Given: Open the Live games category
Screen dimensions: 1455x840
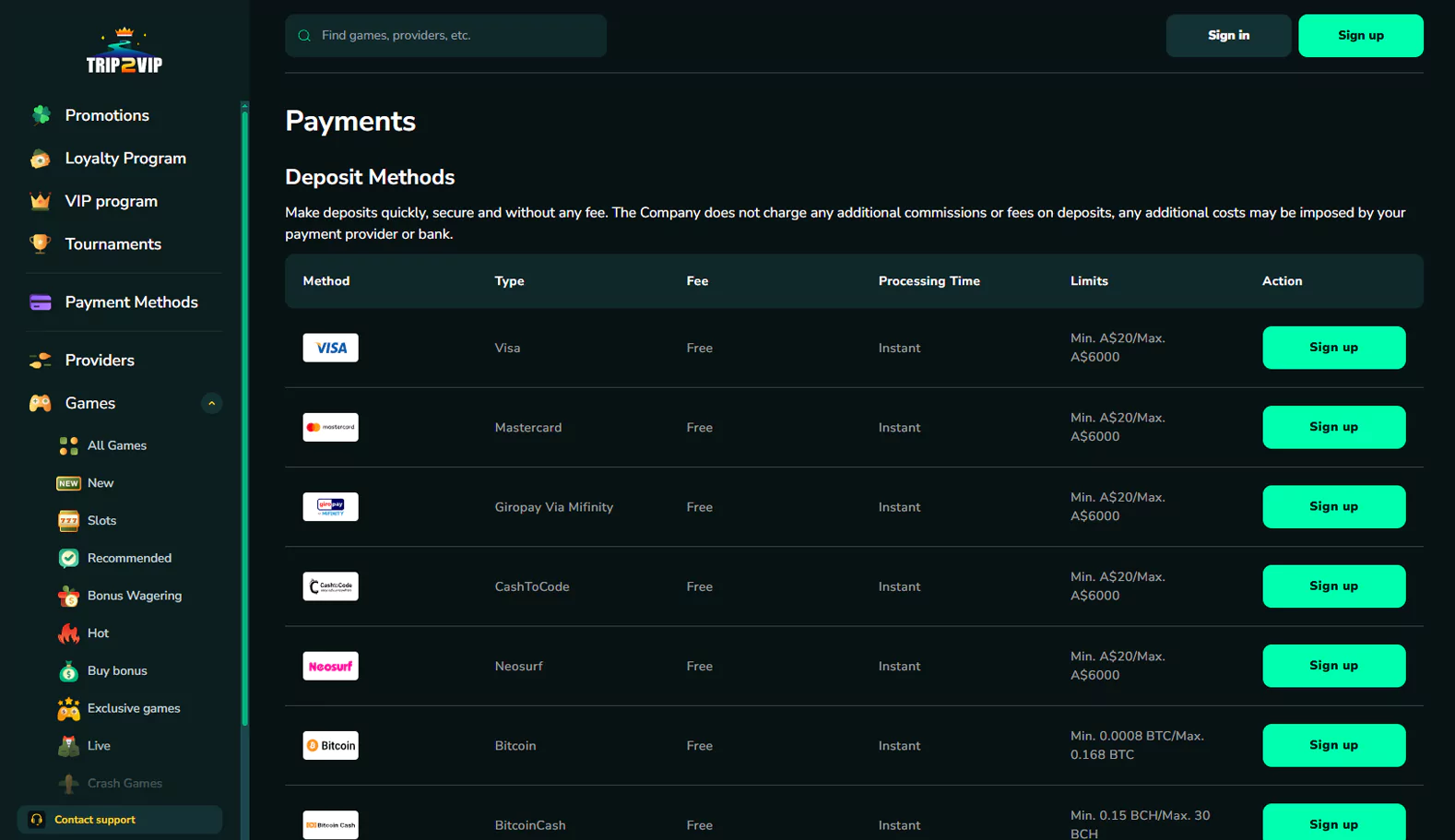Looking at the screenshot, I should (99, 746).
